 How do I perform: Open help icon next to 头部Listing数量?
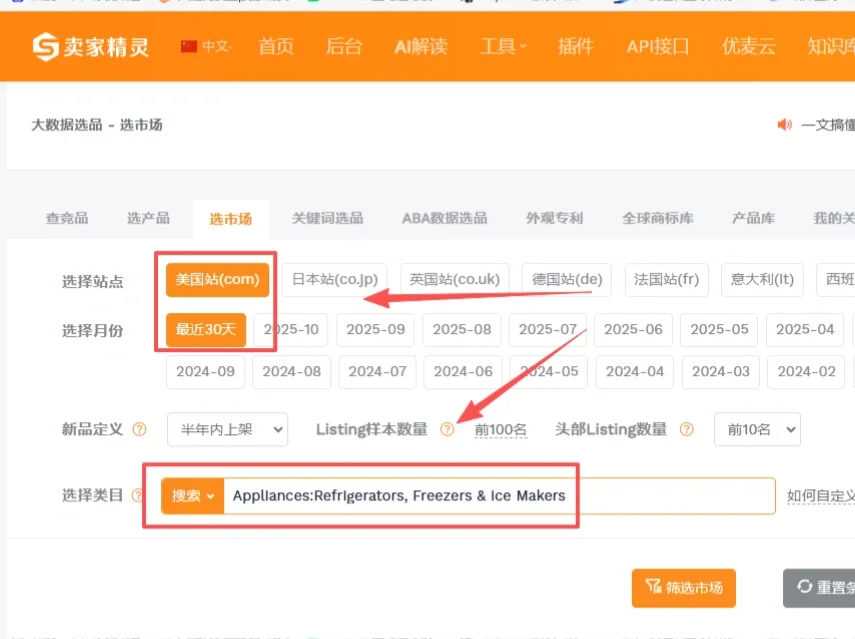click(x=687, y=430)
